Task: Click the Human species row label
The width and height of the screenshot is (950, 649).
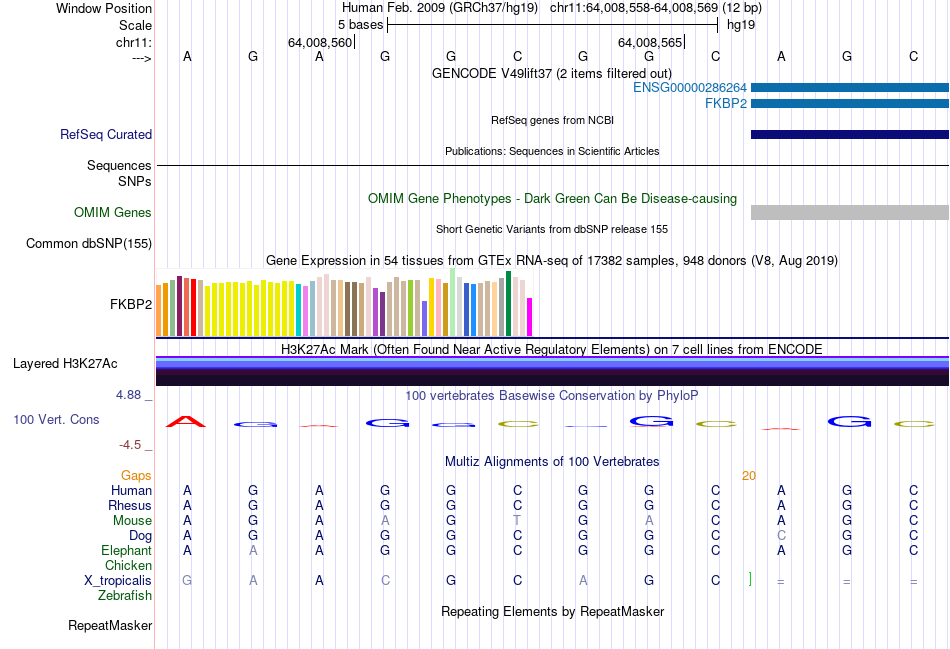Action: (x=131, y=490)
